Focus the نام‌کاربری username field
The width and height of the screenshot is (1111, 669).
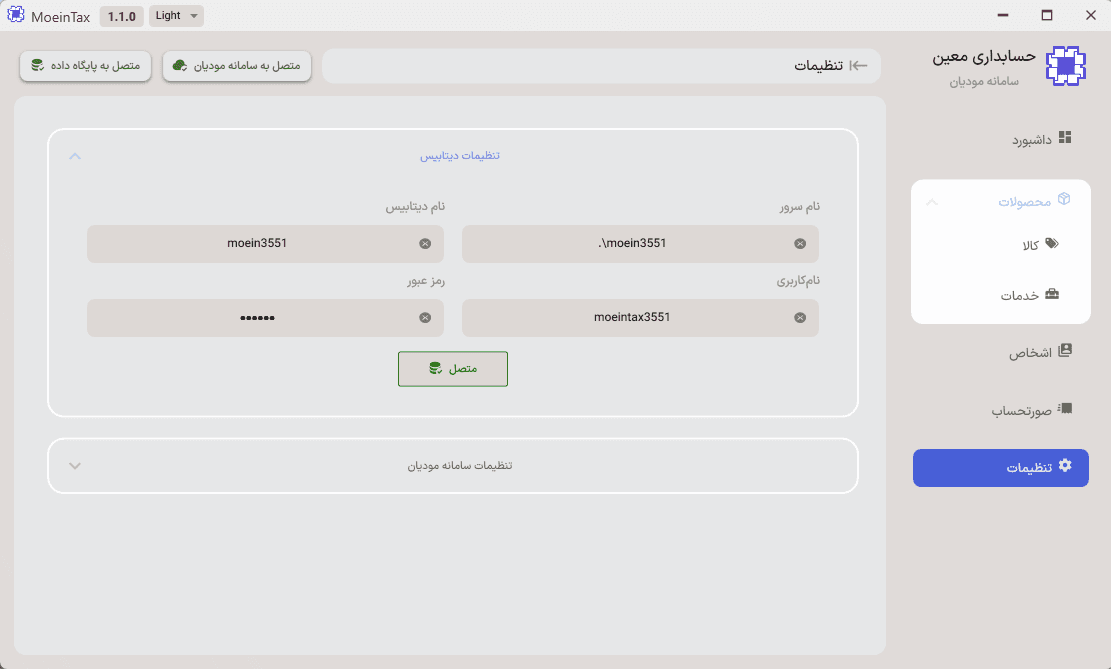pos(641,317)
